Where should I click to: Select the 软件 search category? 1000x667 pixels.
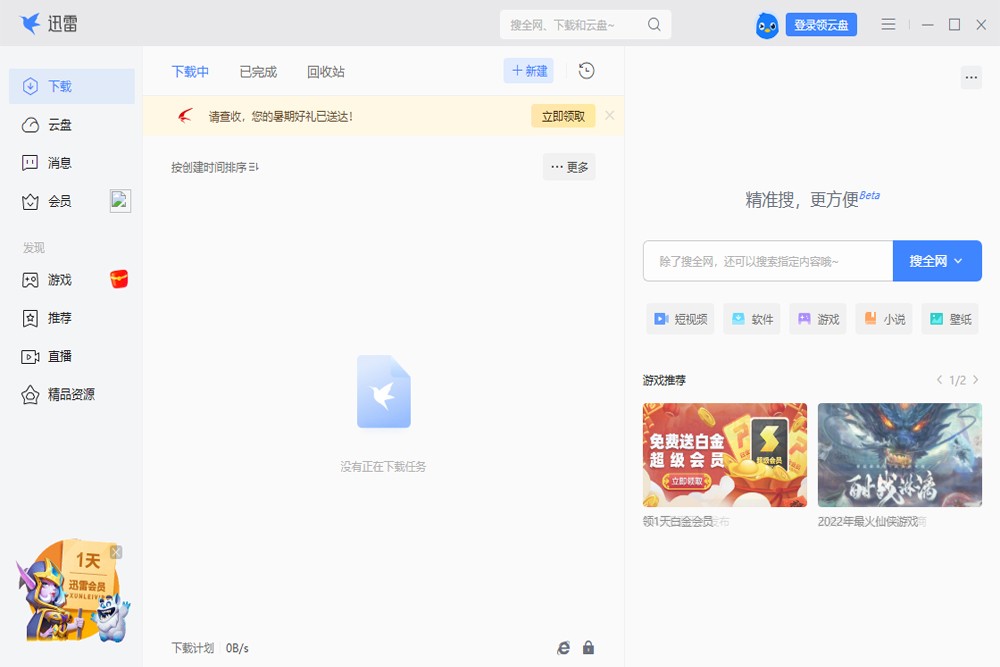click(x=752, y=319)
